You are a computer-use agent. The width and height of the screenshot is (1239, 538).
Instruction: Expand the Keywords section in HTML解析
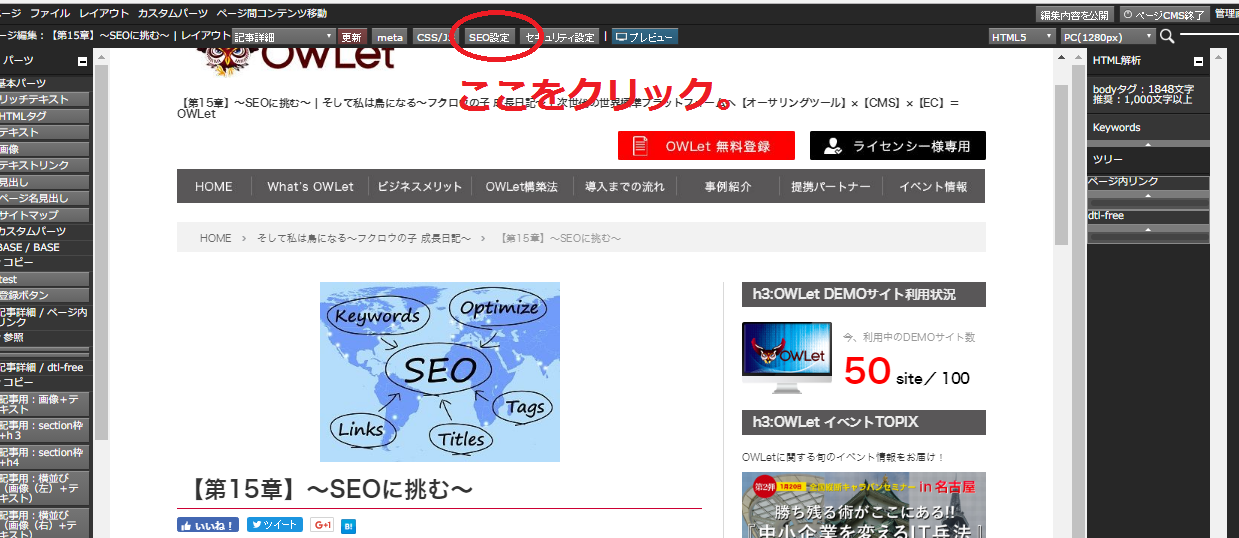click(x=1148, y=127)
